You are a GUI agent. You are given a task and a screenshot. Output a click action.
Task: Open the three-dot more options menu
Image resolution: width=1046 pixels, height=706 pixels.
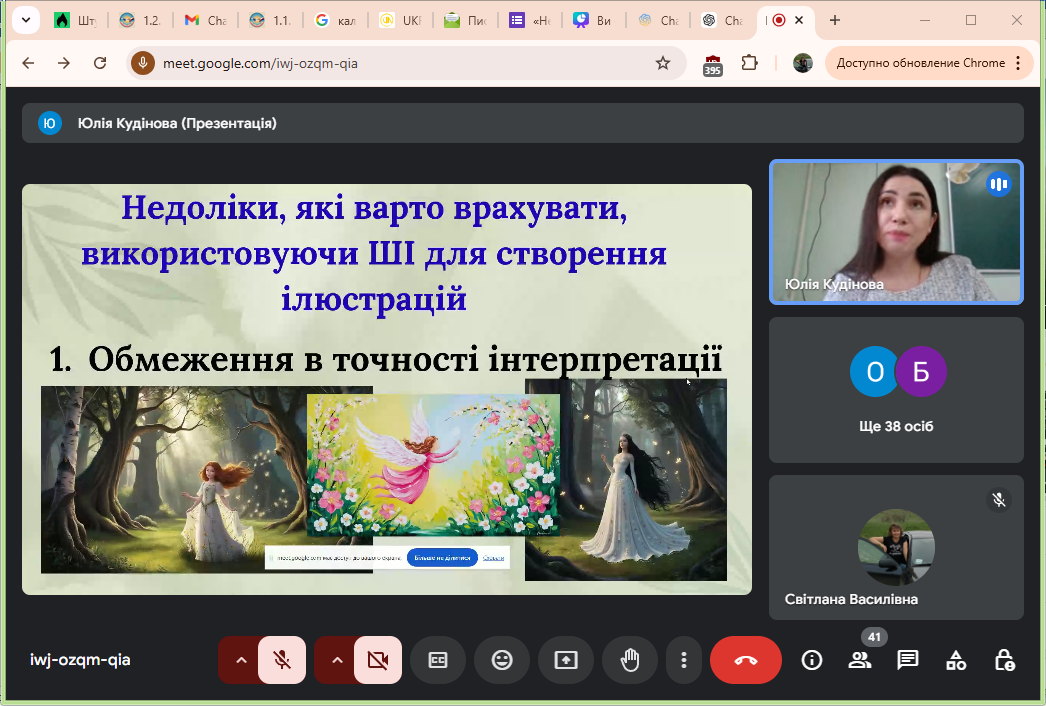[x=684, y=660]
